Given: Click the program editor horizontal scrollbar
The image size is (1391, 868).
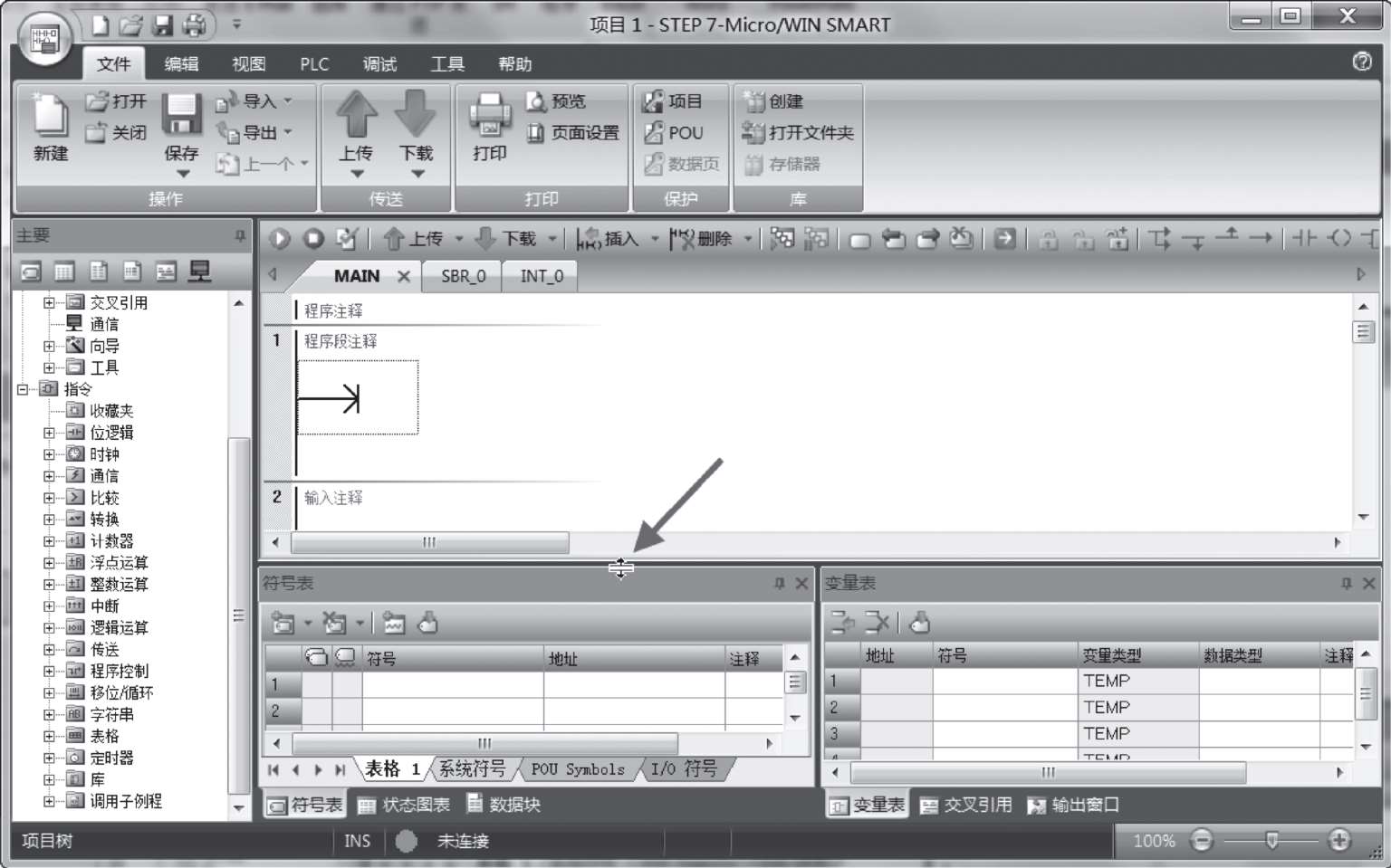Looking at the screenshot, I should (x=429, y=542).
